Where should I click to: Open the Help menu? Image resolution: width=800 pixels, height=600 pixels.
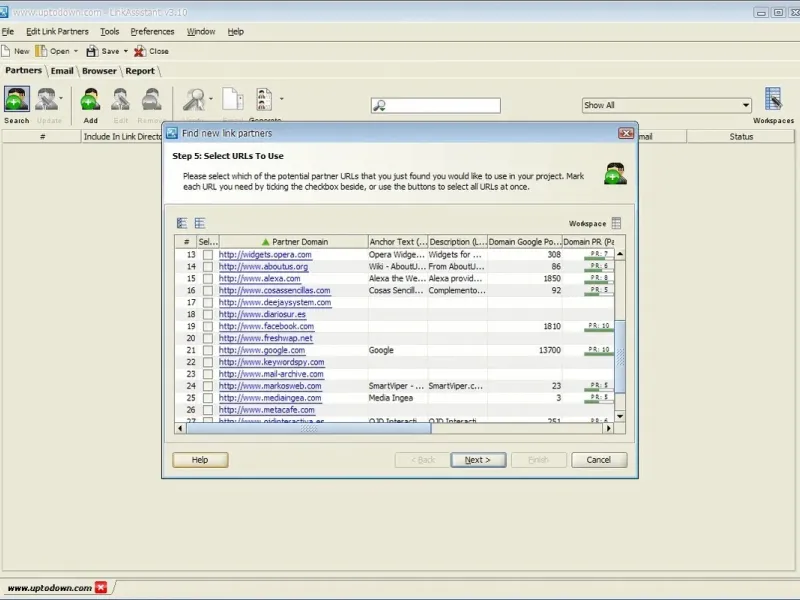click(x=235, y=32)
